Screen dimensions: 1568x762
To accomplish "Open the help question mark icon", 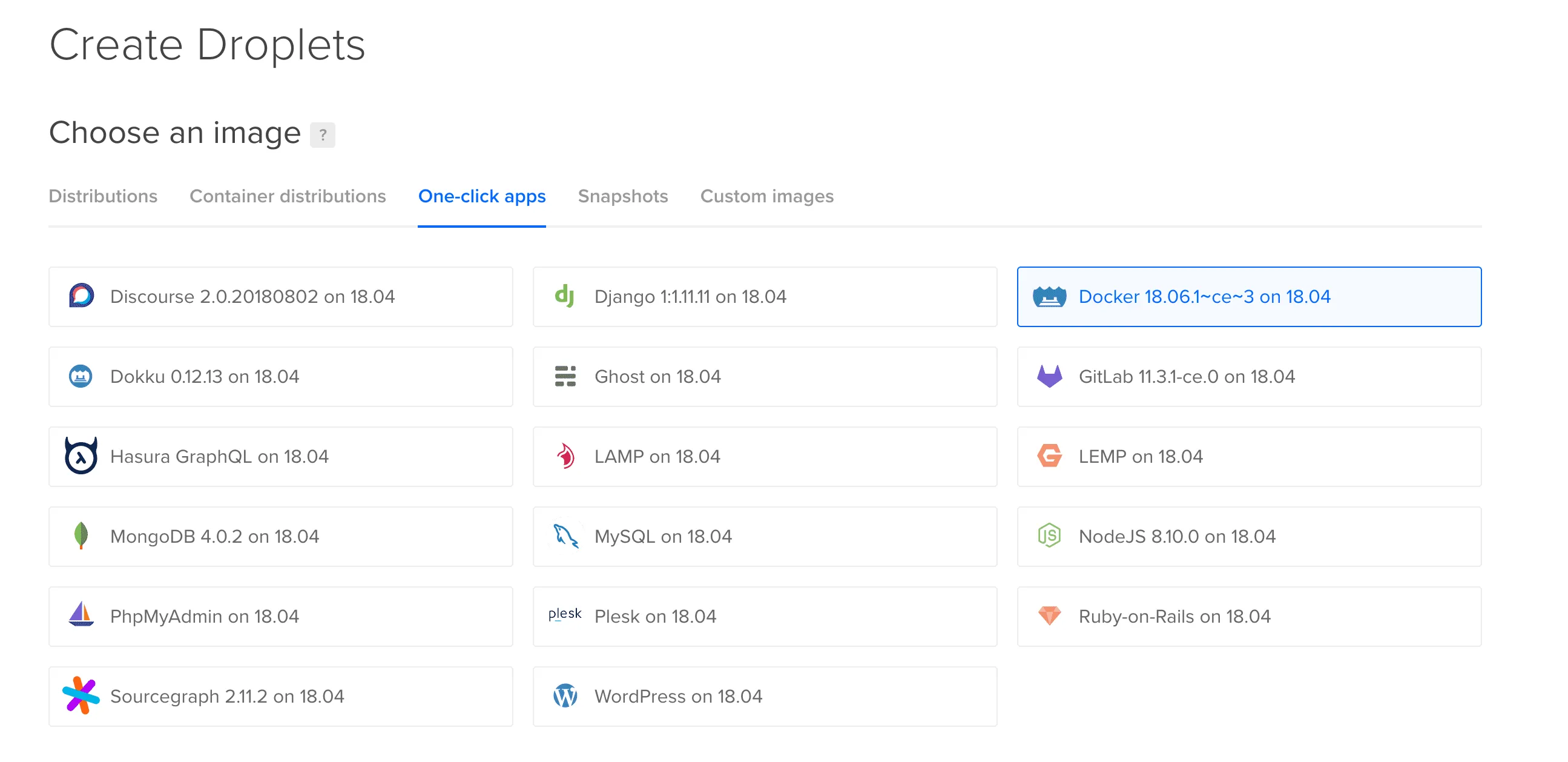I will pos(323,134).
